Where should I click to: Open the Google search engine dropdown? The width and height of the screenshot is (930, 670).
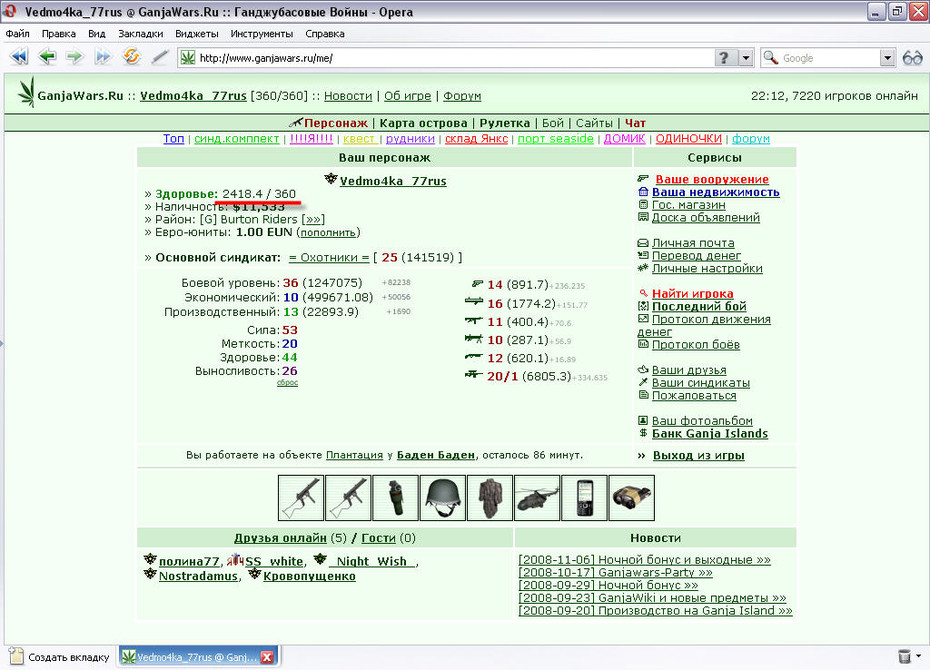887,58
